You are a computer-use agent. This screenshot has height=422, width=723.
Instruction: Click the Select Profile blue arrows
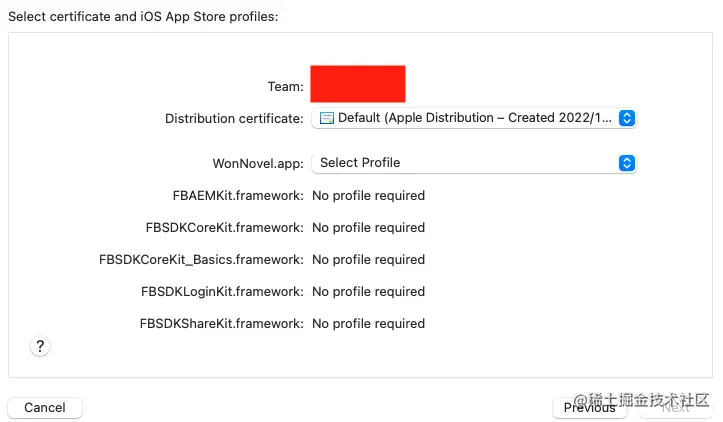[x=627, y=163]
